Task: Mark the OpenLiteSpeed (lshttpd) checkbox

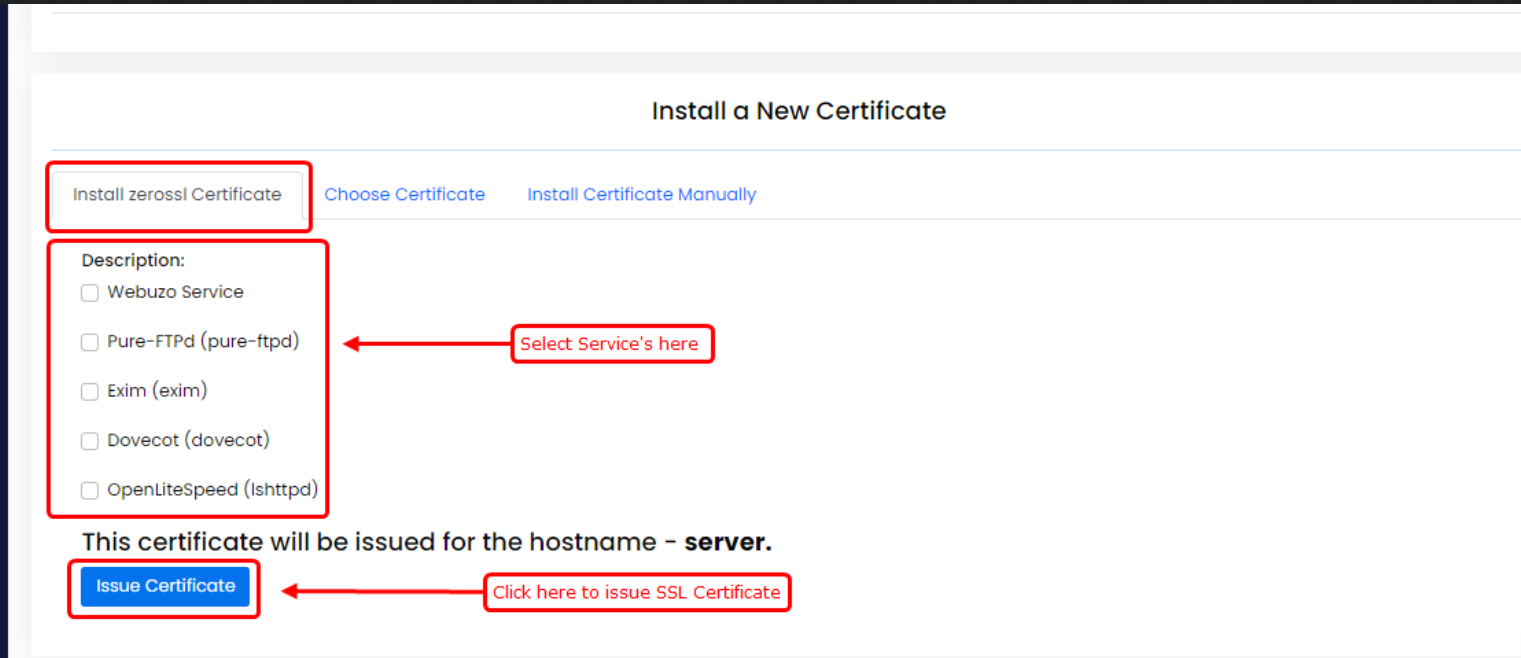Action: [90, 491]
